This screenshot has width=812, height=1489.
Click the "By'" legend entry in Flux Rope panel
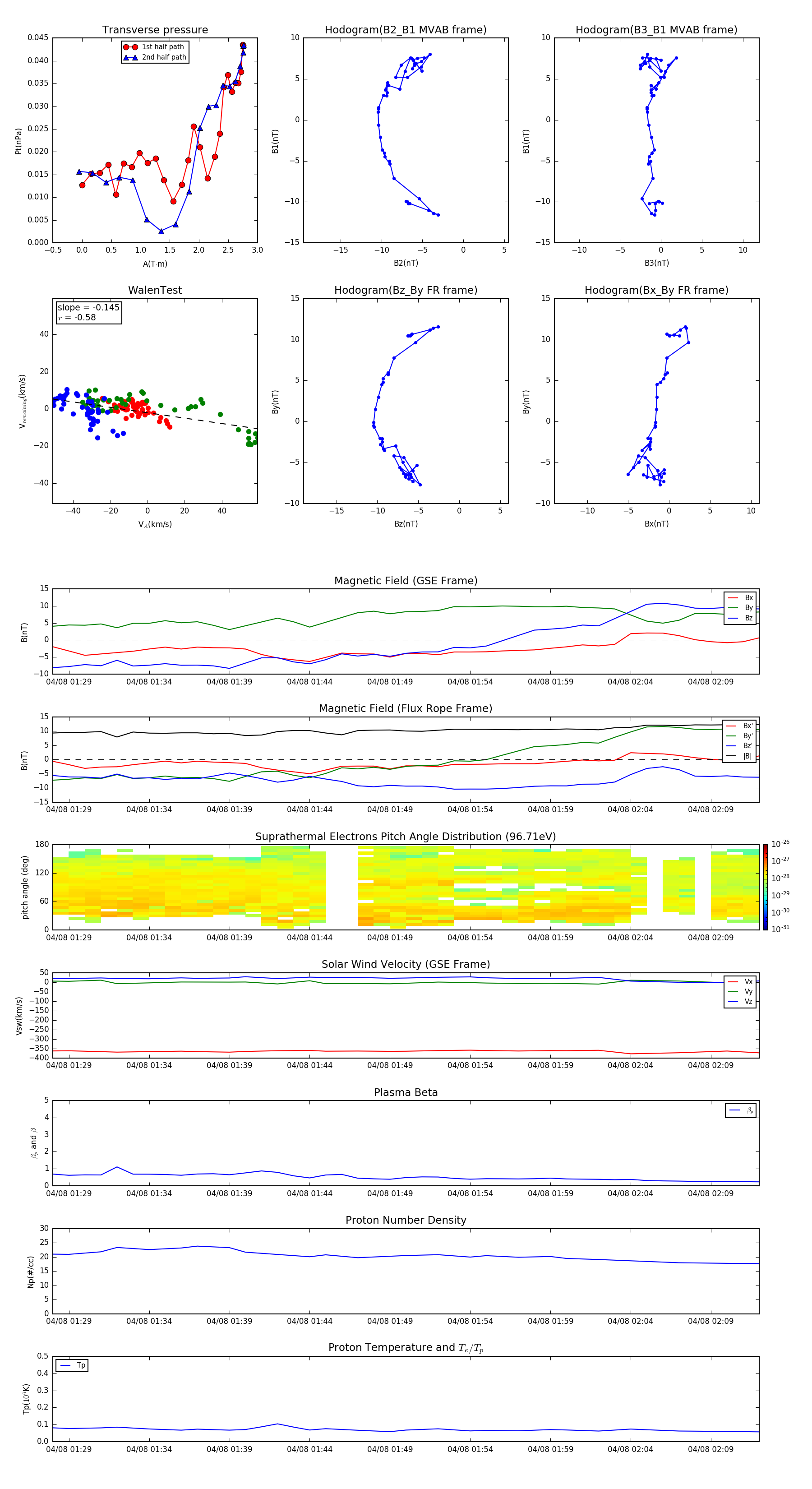coord(740,736)
